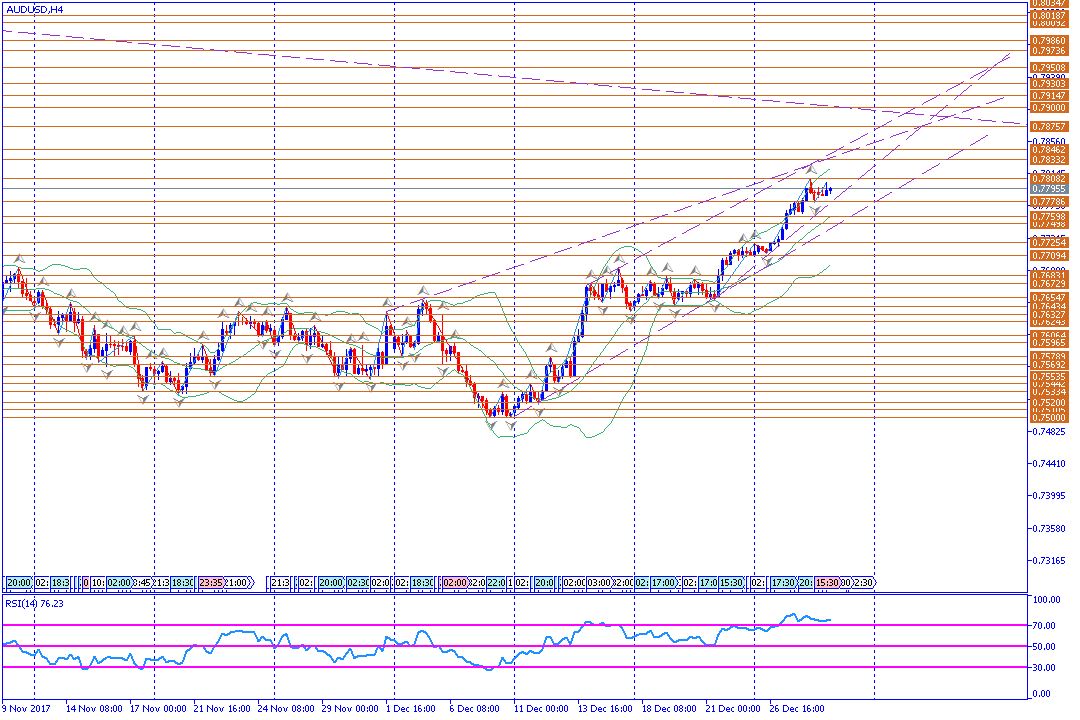The image size is (1080, 720).
Task: Select the 3:45 event marker
Action: (x=142, y=583)
